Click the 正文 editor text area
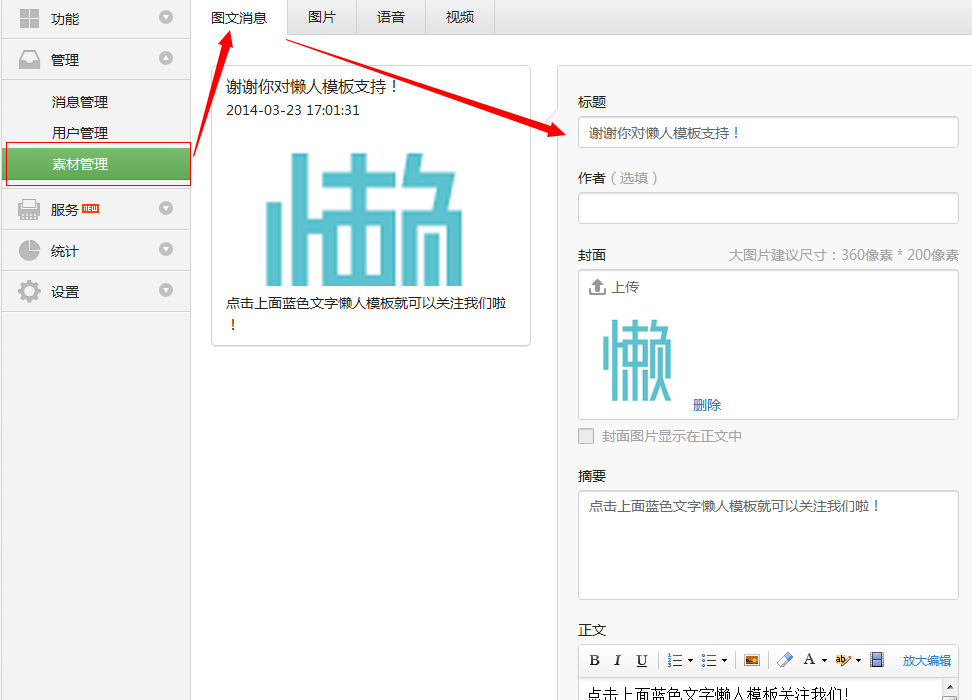Screen dimensions: 972x700 point(760,689)
